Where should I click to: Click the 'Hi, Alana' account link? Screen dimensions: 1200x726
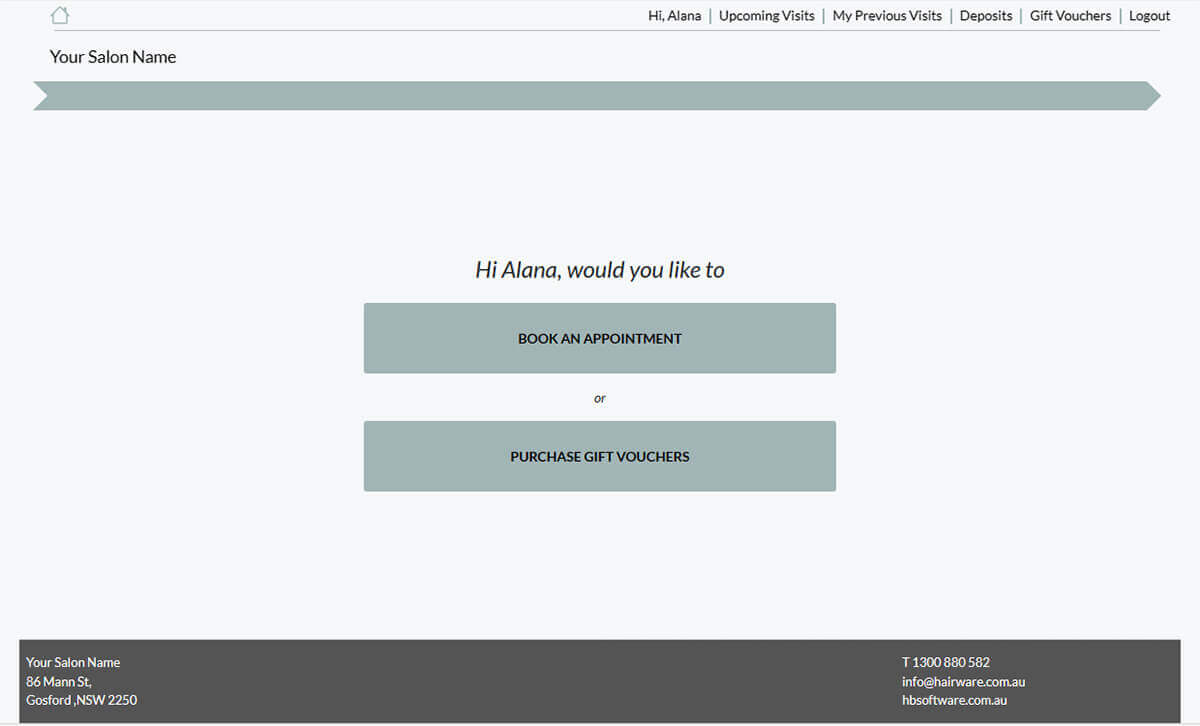click(x=674, y=16)
